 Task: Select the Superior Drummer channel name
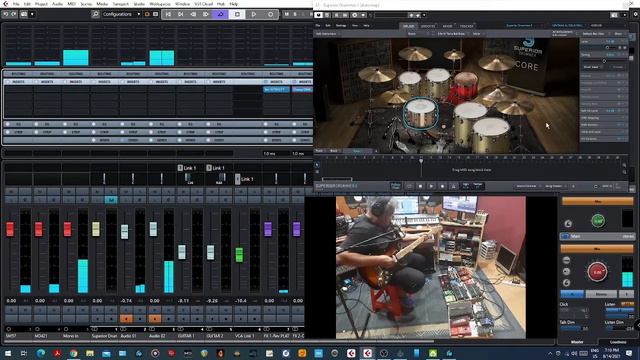[x=104, y=336]
